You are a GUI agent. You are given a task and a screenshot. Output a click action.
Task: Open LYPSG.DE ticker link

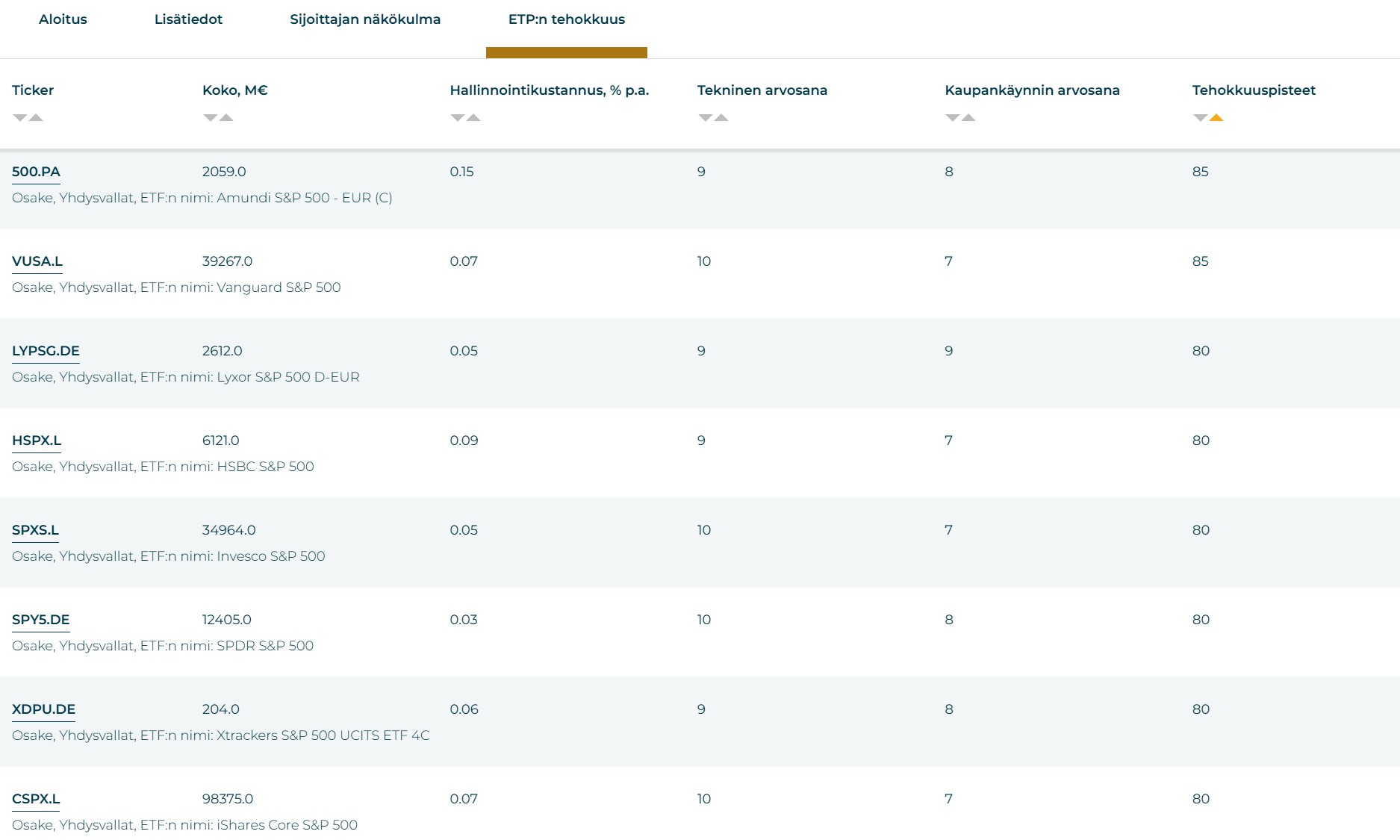46,351
